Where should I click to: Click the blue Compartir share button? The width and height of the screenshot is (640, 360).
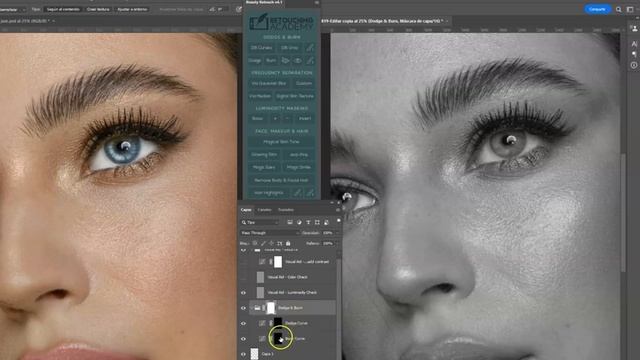(x=597, y=9)
